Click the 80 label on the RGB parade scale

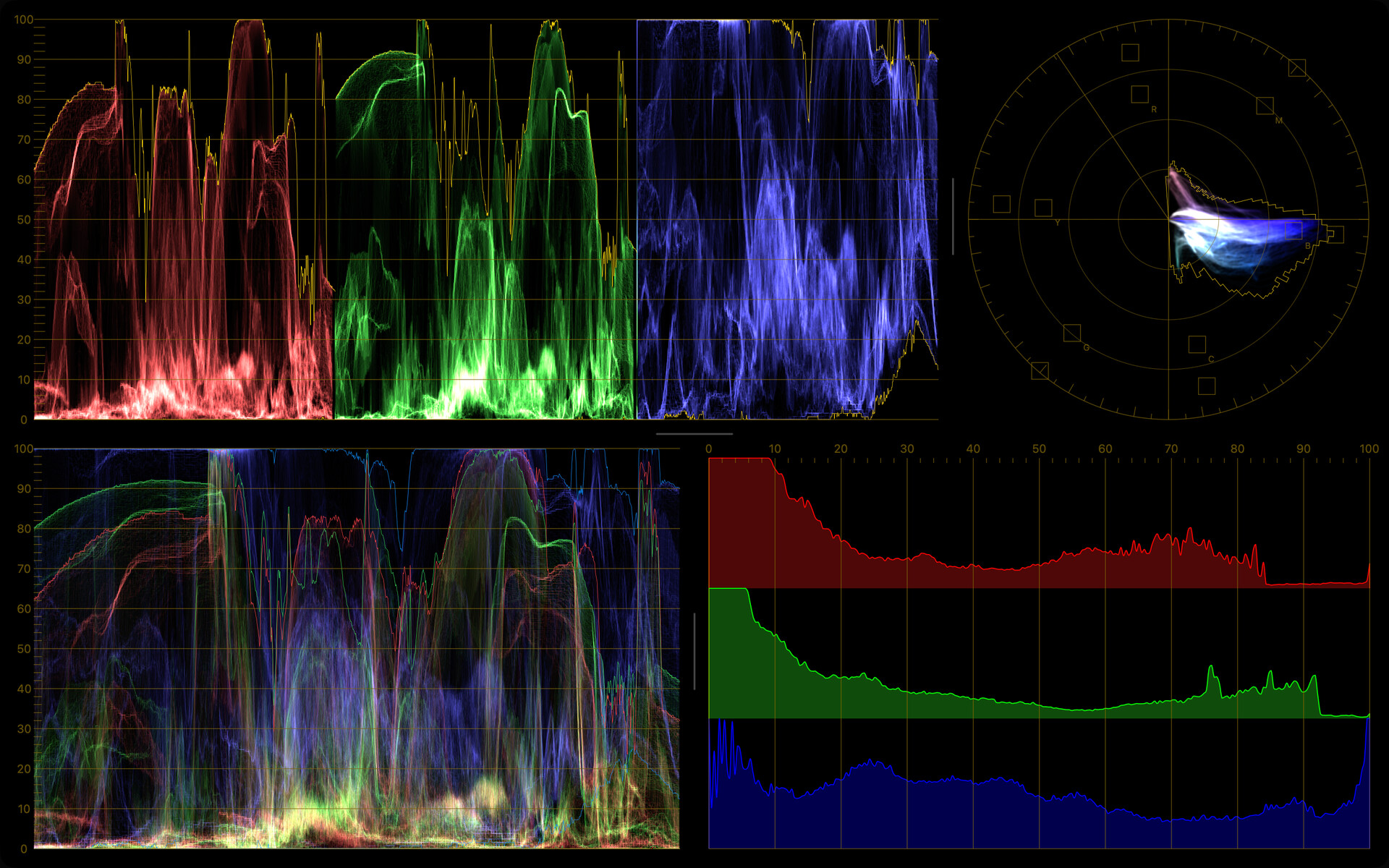click(24, 100)
